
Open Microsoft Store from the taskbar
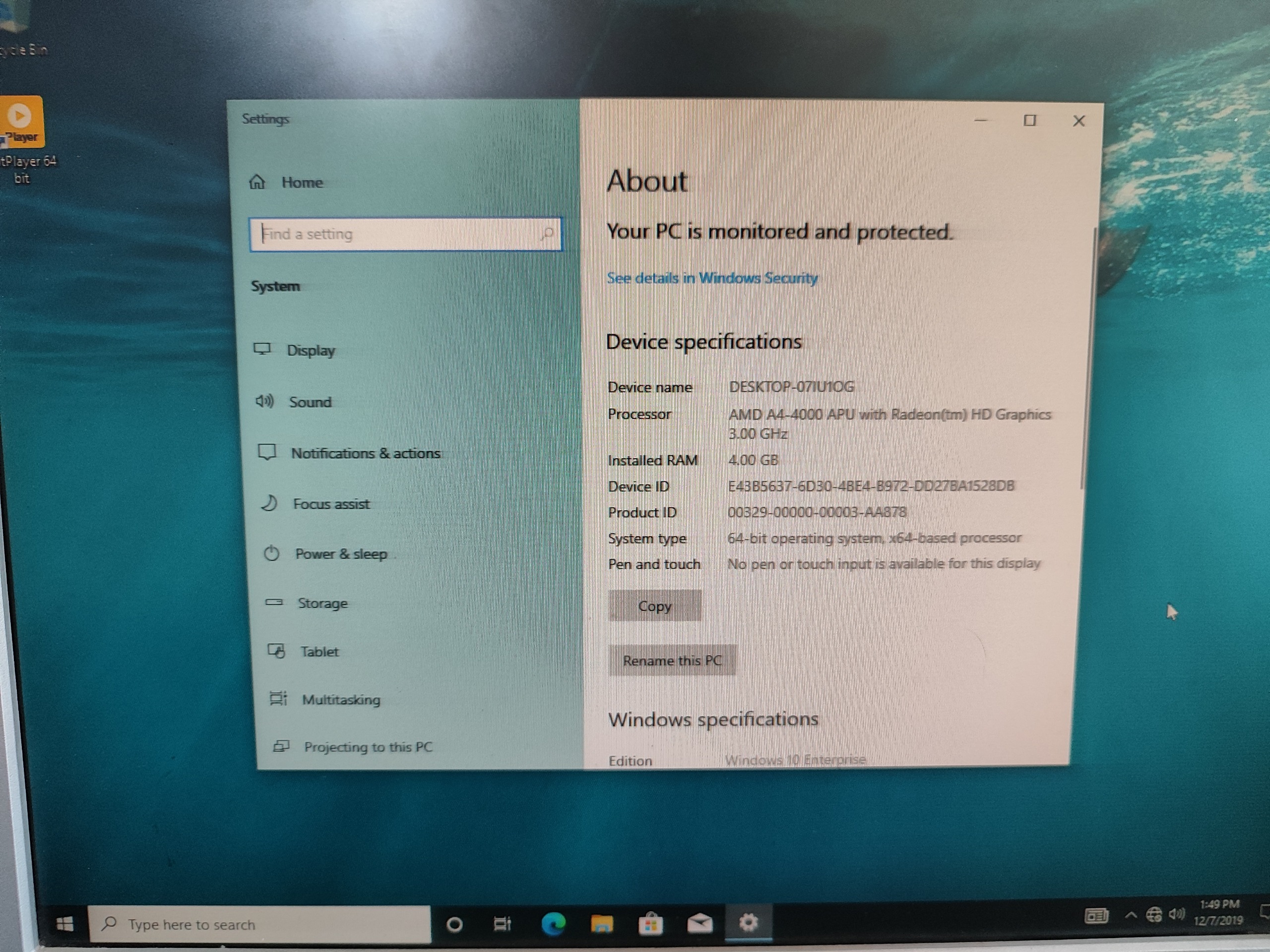pyautogui.click(x=650, y=923)
